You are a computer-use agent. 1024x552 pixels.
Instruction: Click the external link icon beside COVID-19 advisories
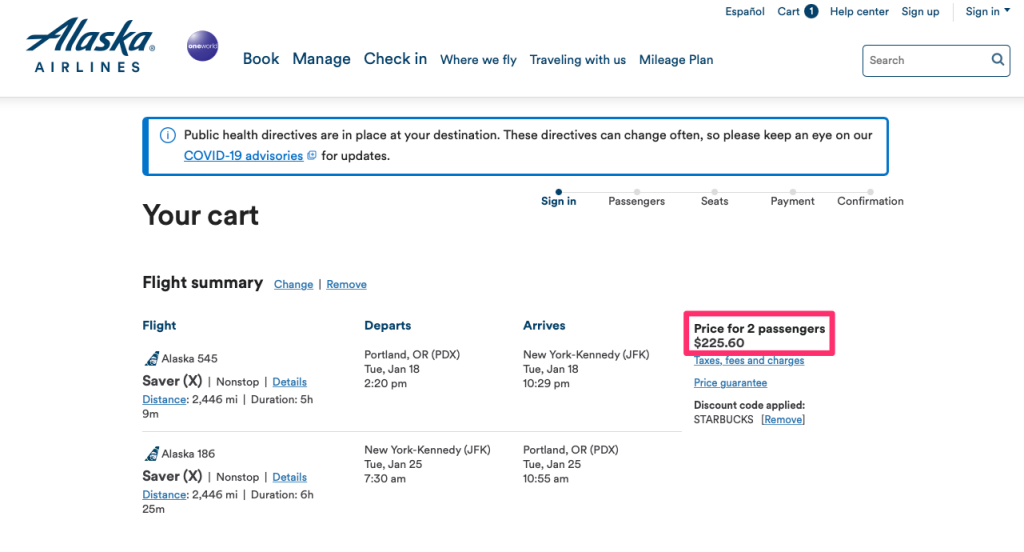(312, 156)
